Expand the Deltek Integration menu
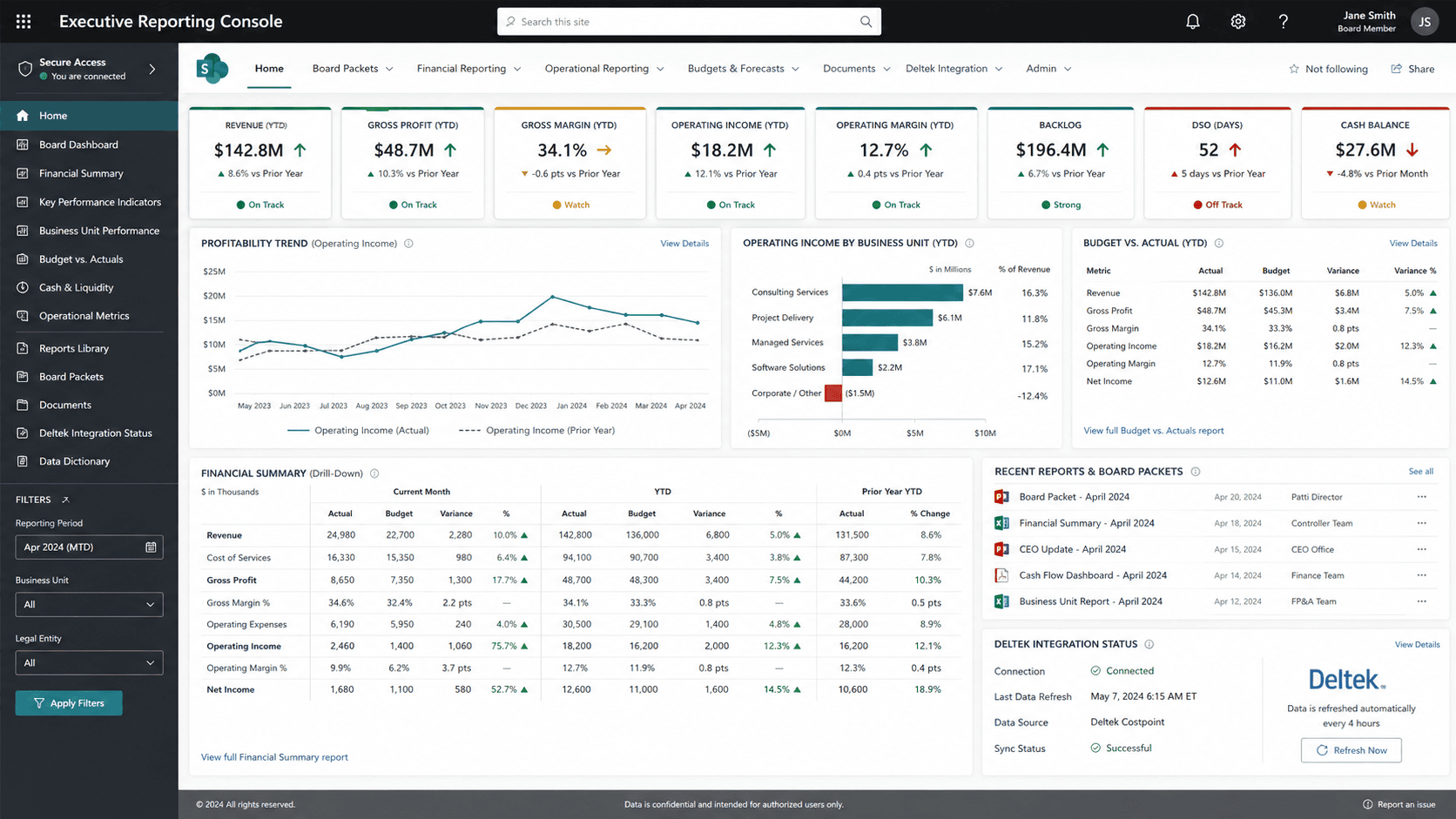This screenshot has width=1456, height=819. coord(954,69)
